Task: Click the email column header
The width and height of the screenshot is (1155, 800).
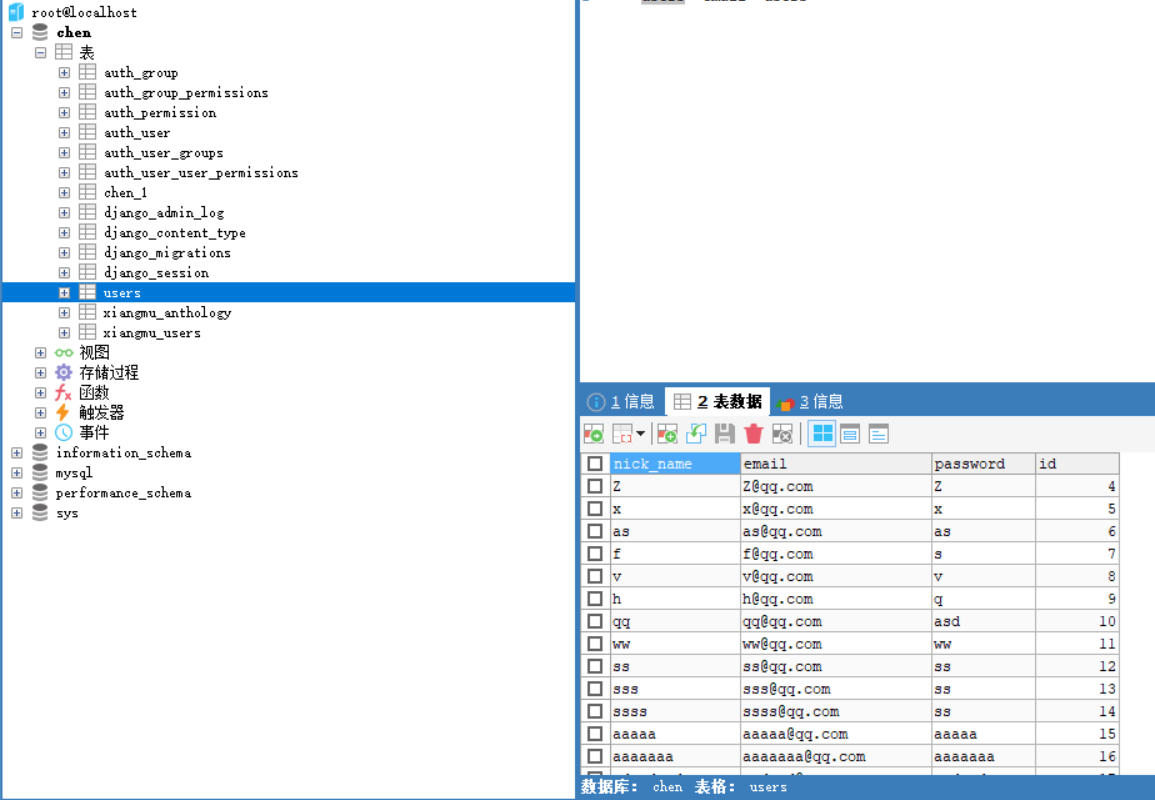Action: (835, 463)
